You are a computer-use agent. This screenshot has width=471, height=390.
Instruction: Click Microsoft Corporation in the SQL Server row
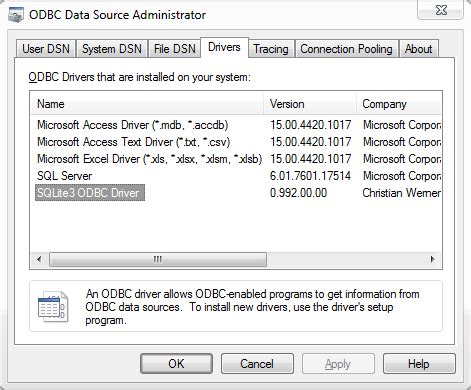coord(402,176)
